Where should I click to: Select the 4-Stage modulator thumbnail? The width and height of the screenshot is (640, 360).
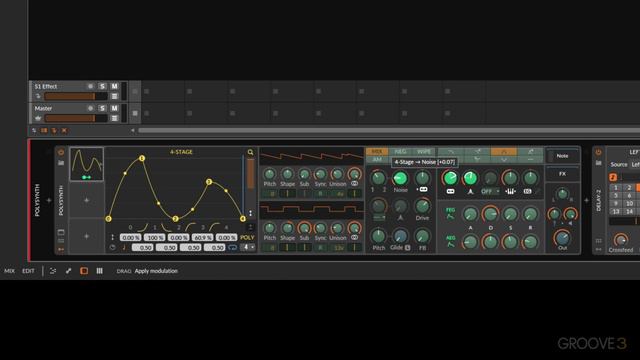click(x=87, y=164)
